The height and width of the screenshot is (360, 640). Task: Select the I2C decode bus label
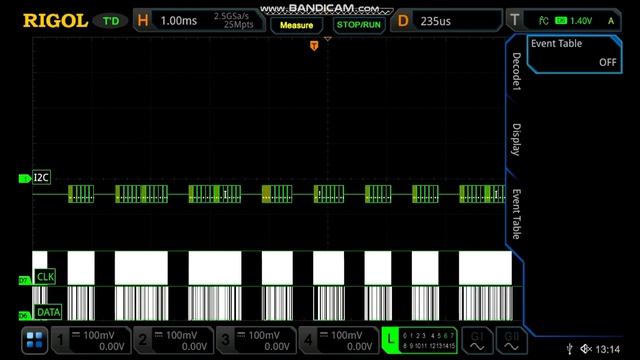pyautogui.click(x=41, y=178)
